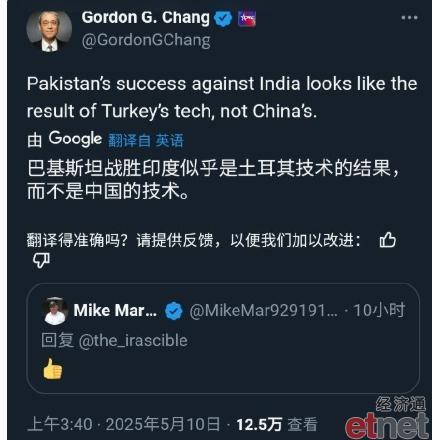
Task: Open Mike Mar's avatar in the quoted tweet
Action: point(55,311)
